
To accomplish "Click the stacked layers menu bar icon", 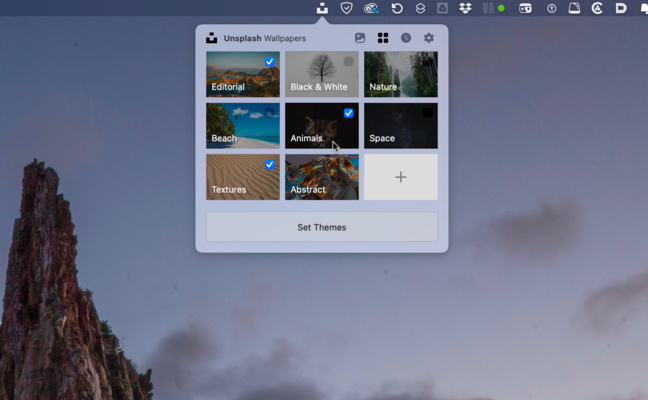I will (420, 8).
